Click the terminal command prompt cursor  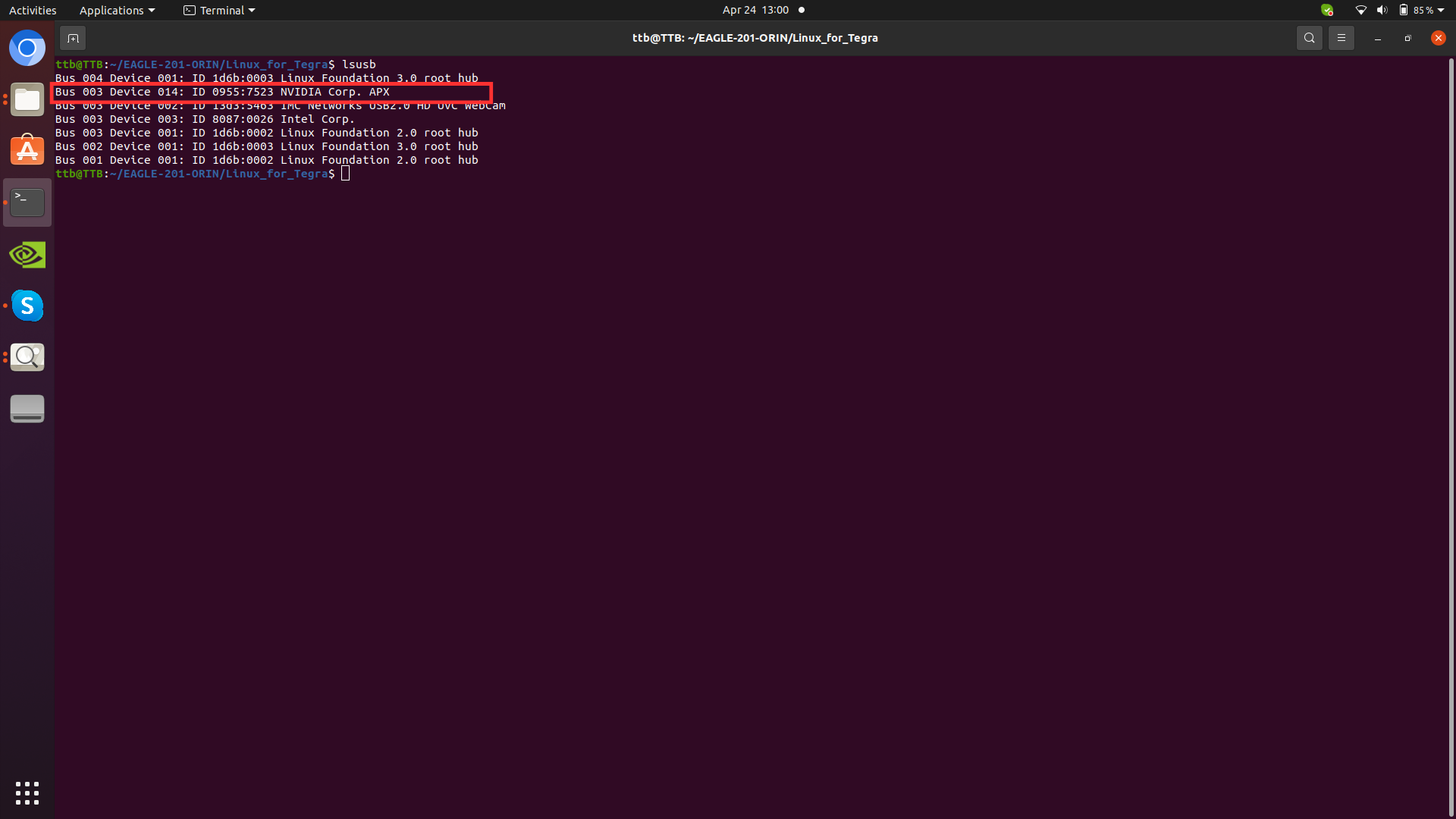pyautogui.click(x=346, y=174)
